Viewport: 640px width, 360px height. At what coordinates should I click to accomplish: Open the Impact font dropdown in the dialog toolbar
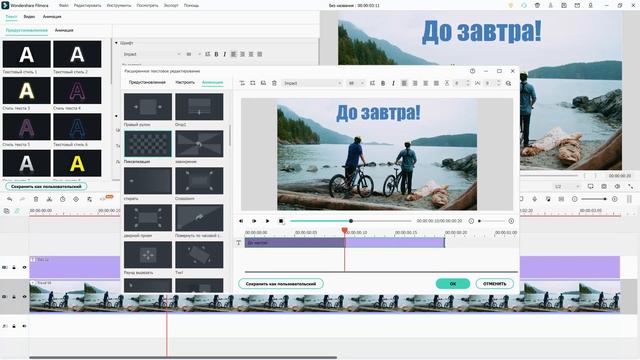[313, 83]
